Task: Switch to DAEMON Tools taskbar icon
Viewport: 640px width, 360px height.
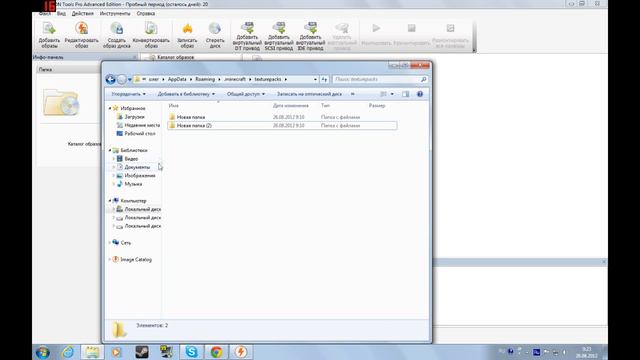Action: click(241, 352)
